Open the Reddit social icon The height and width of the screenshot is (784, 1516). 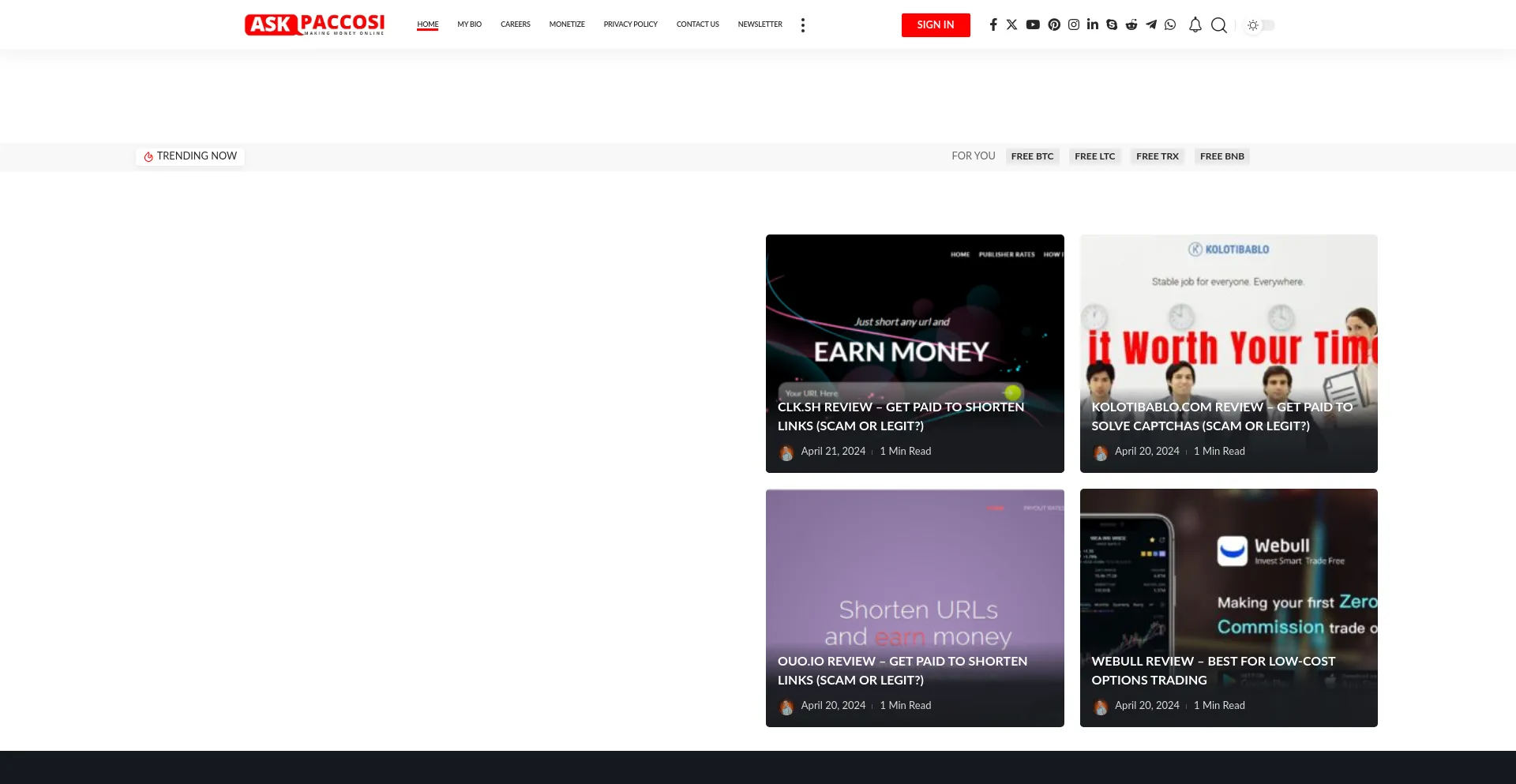click(1131, 24)
